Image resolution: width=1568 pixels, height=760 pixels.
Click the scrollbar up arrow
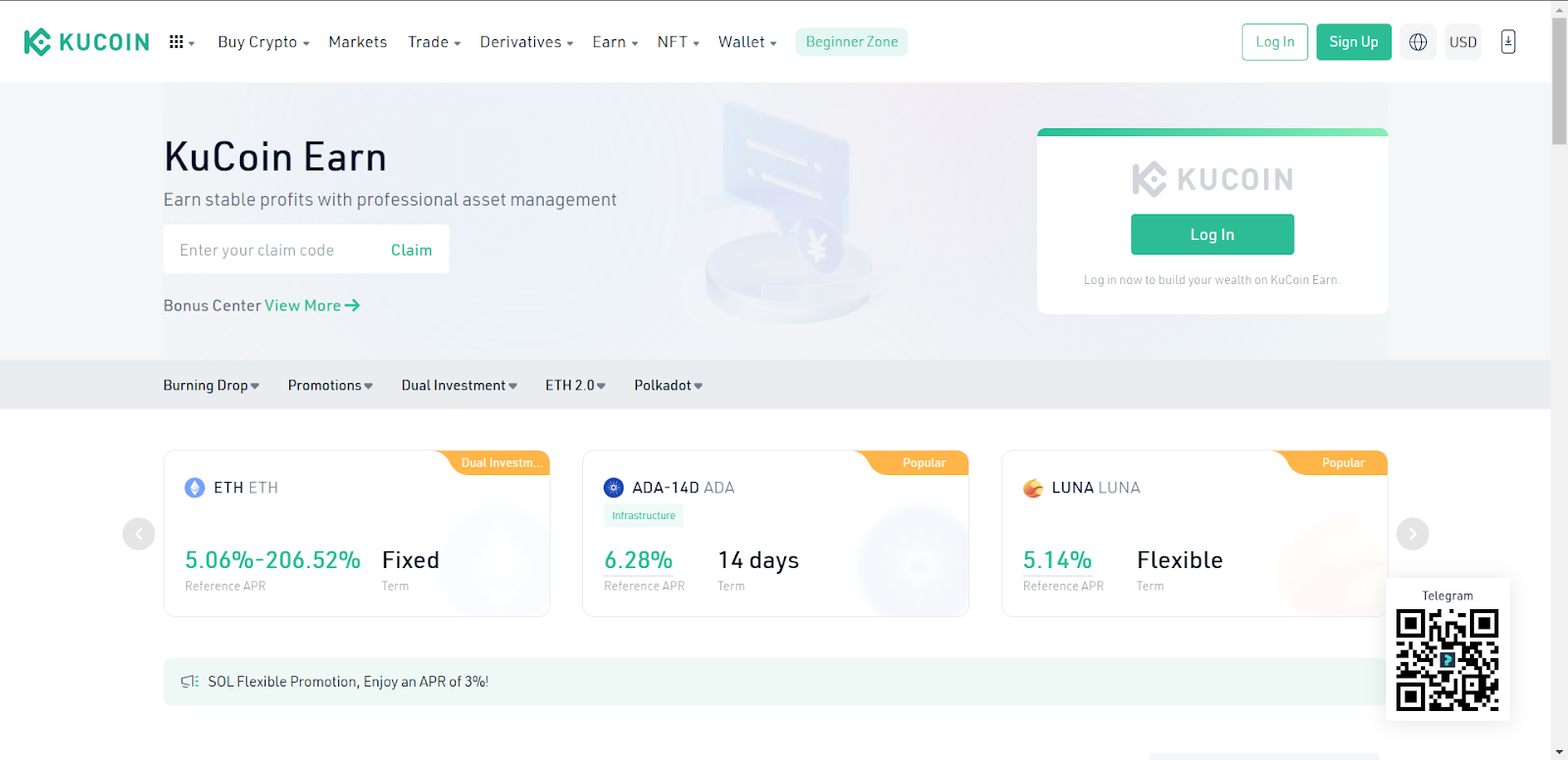click(x=1559, y=9)
